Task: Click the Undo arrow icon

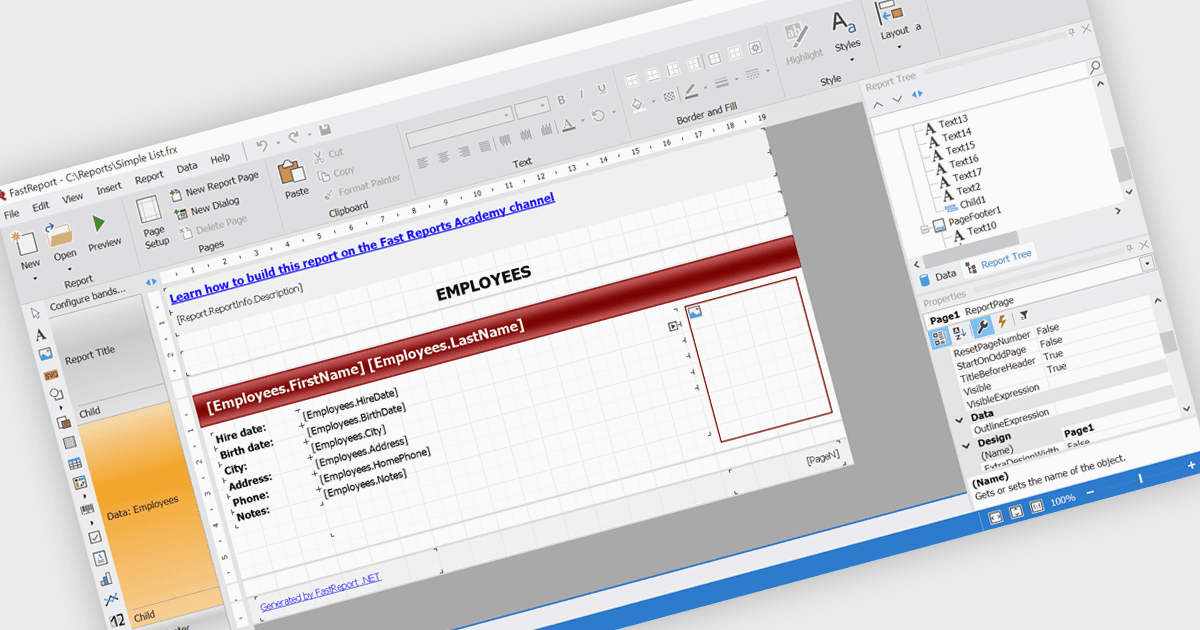Action: [261, 145]
